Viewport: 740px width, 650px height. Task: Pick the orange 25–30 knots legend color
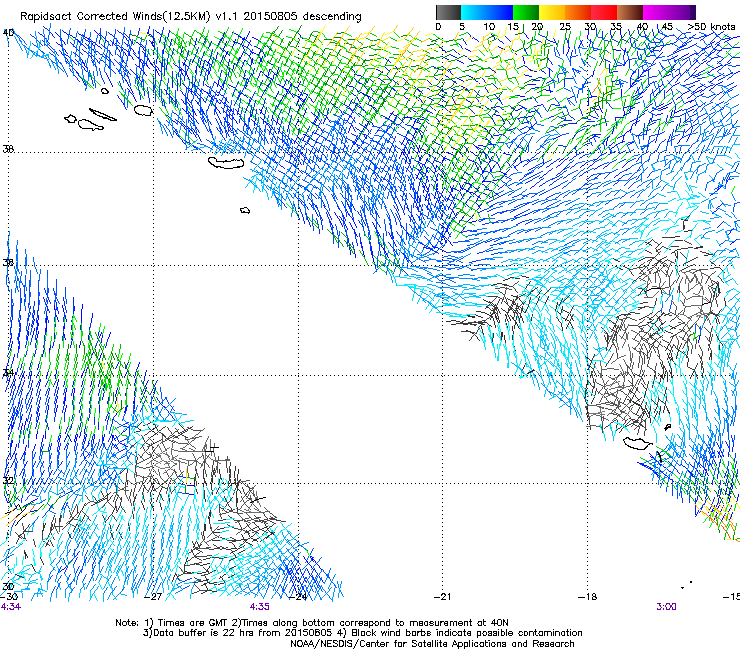click(x=578, y=12)
